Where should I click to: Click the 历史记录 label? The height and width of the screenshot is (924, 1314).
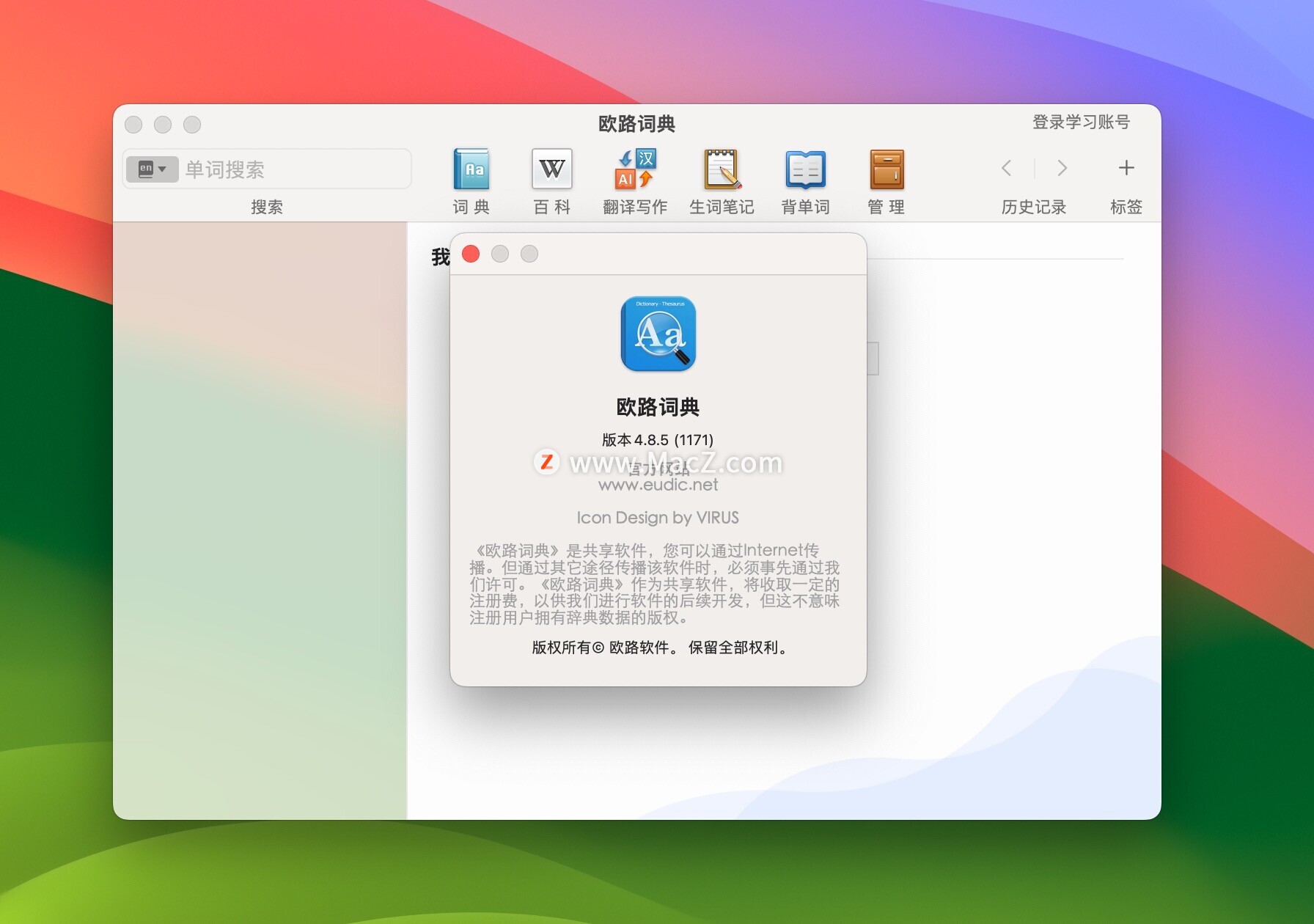1034,207
